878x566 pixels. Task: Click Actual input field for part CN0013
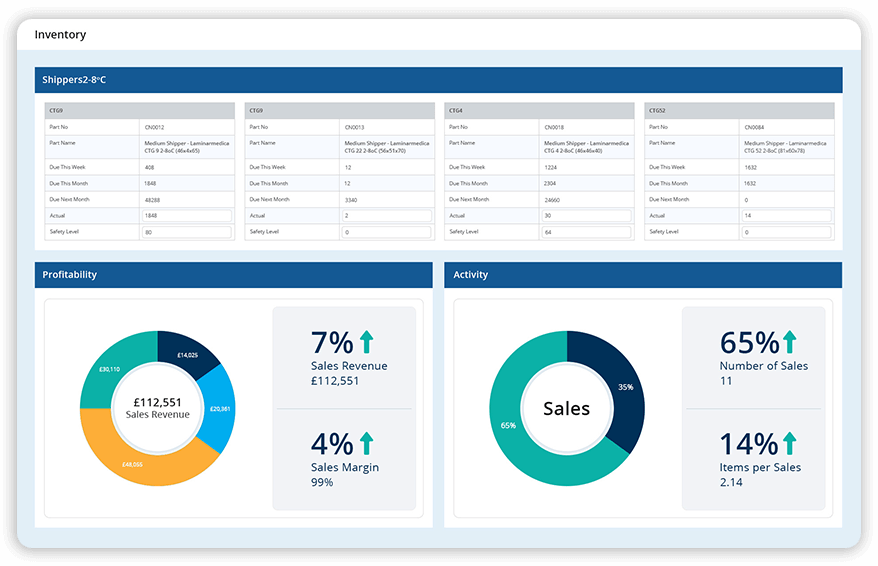(x=386, y=216)
